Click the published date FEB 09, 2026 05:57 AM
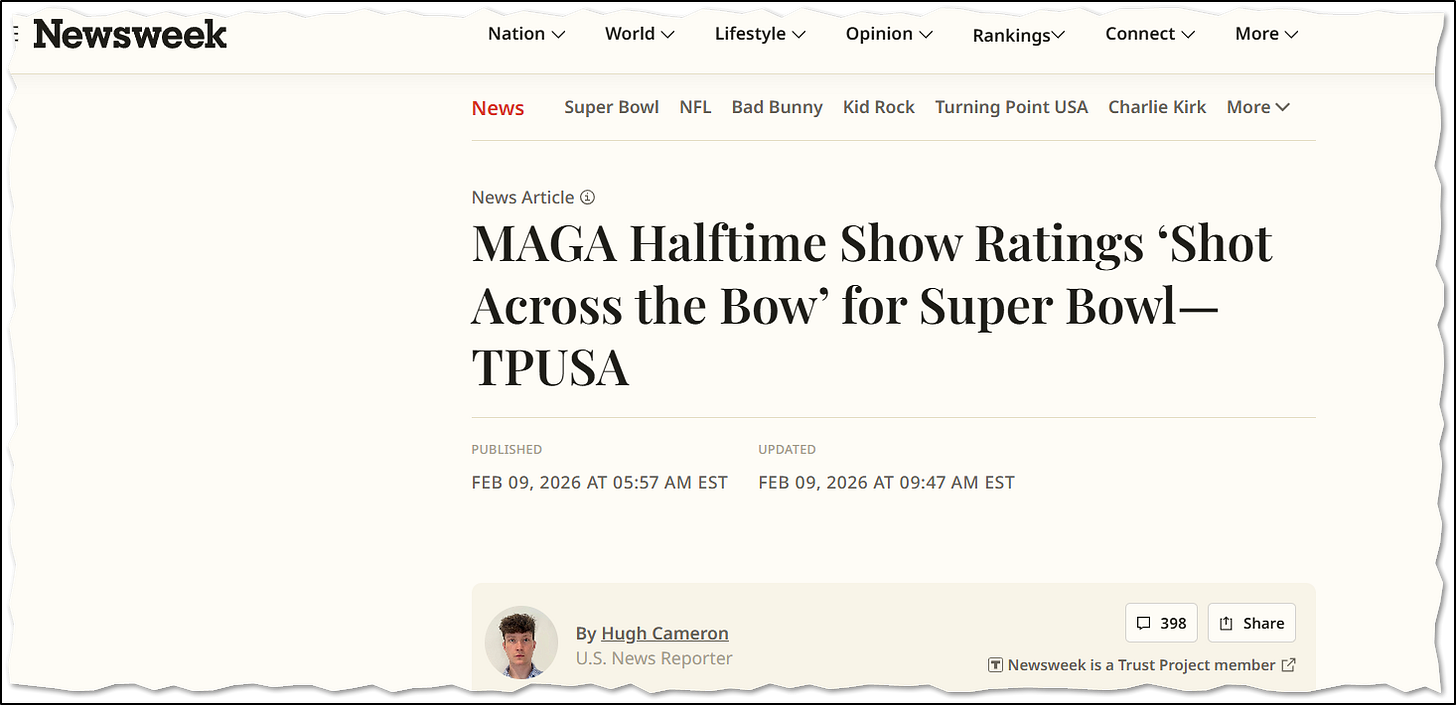 tap(600, 483)
